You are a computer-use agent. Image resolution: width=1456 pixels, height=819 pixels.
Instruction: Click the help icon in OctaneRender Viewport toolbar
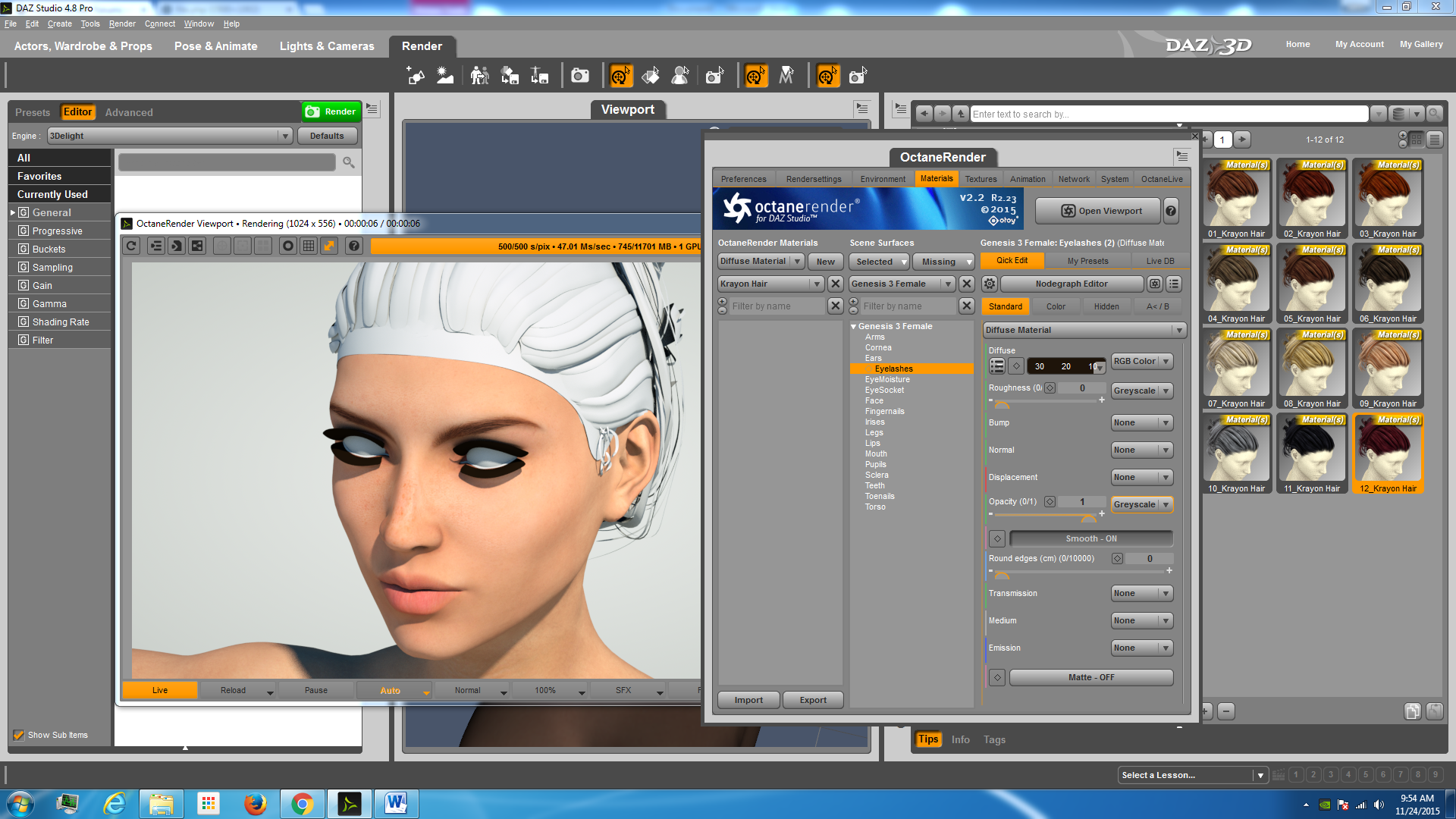[x=353, y=246]
